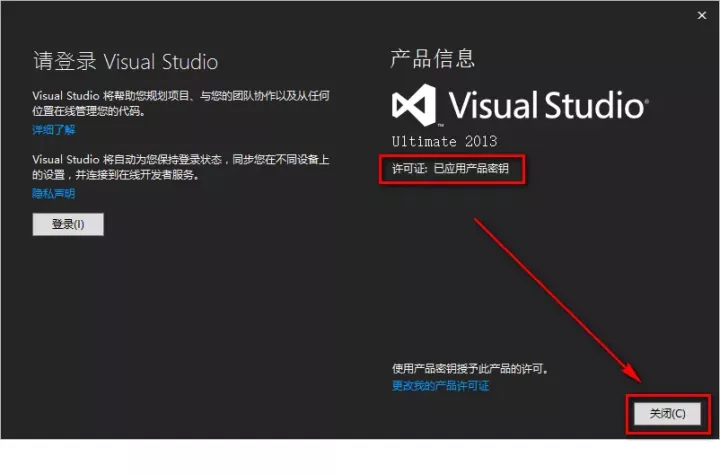Click the 使用产品密钥授予此产品的许可 text

pos(470,369)
